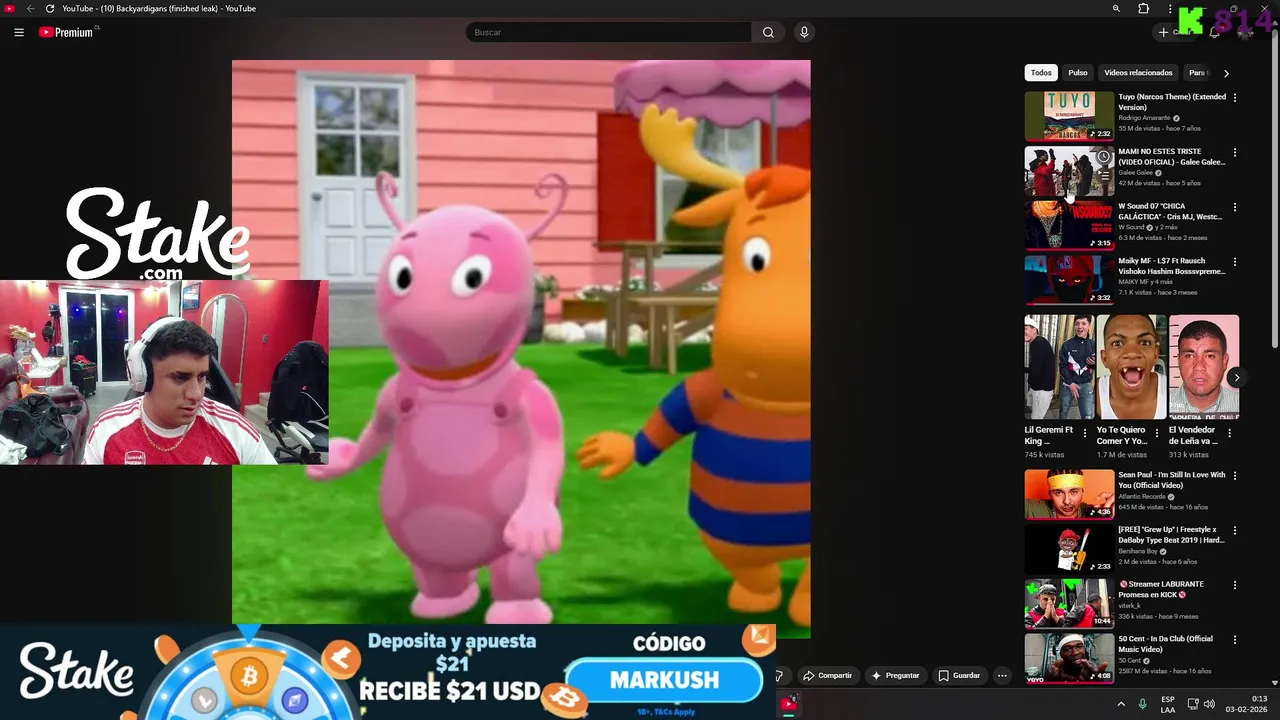
Task: Add MAMI NO ESTES TRISTE to the queue
Action: [1103, 176]
